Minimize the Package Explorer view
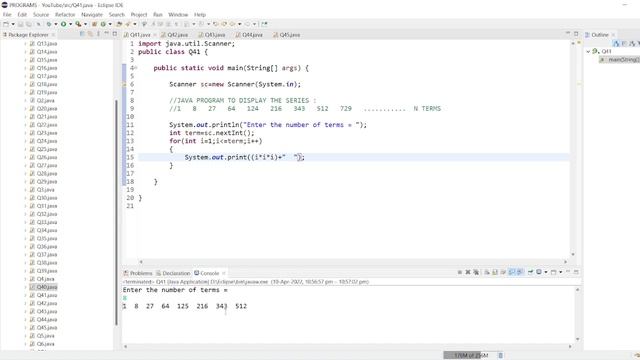The image size is (640, 360). click(x=106, y=33)
